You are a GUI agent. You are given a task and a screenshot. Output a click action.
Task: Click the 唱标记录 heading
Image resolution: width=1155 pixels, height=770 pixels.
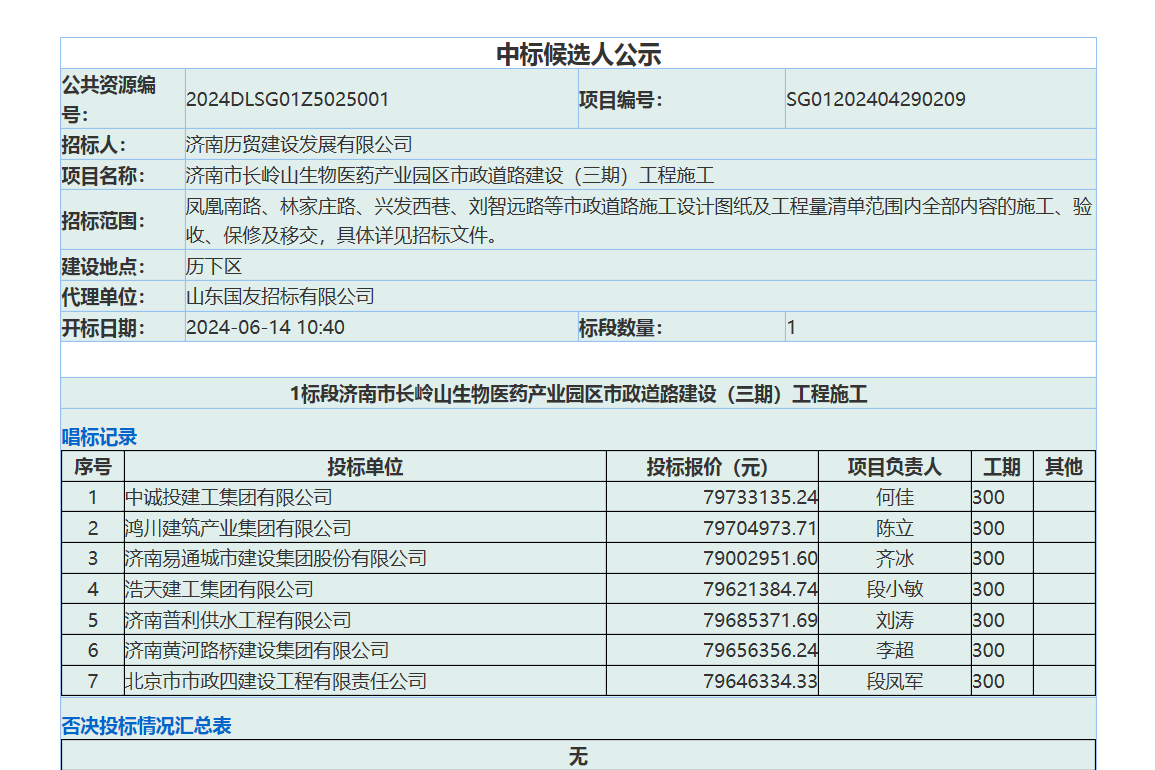(x=99, y=437)
